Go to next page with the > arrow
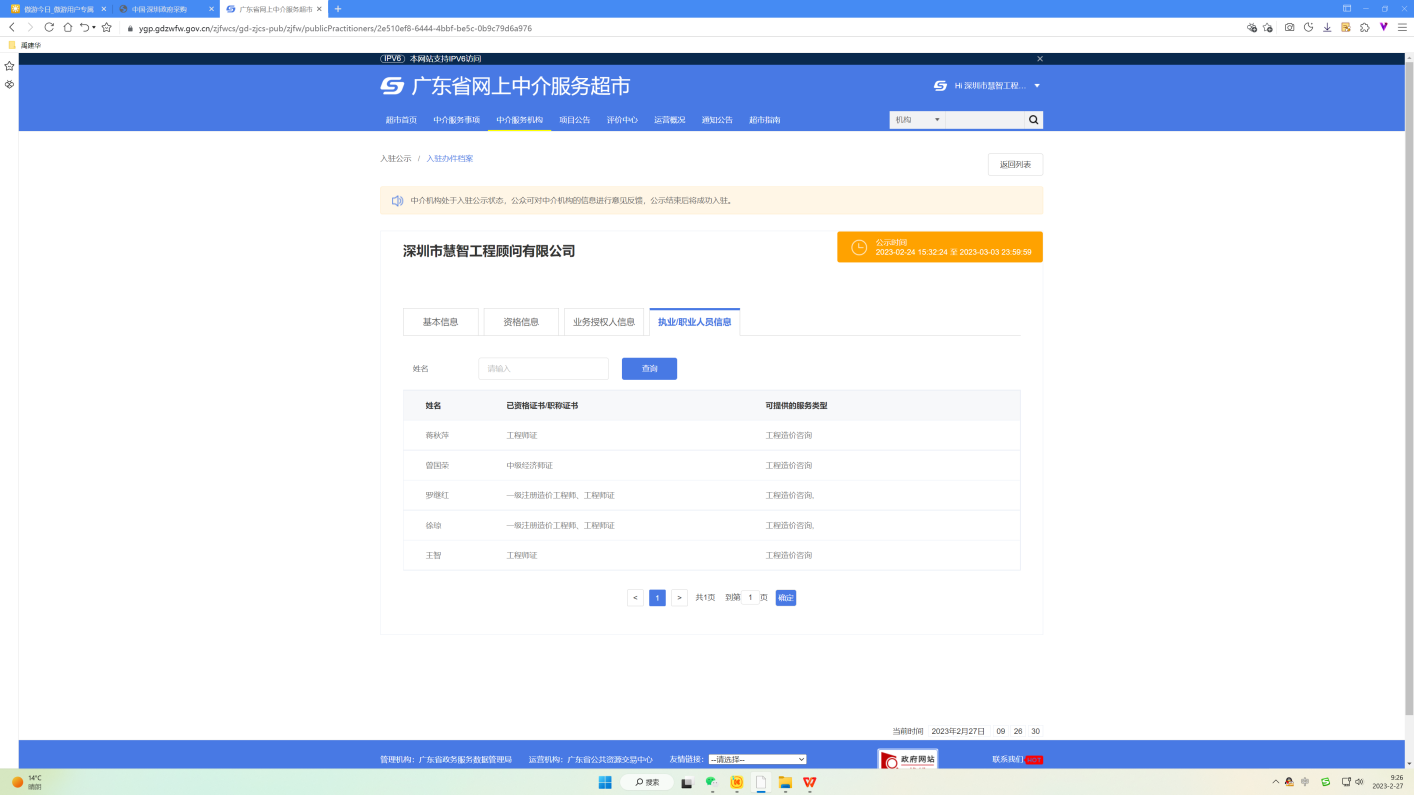1414x795 pixels. point(679,598)
